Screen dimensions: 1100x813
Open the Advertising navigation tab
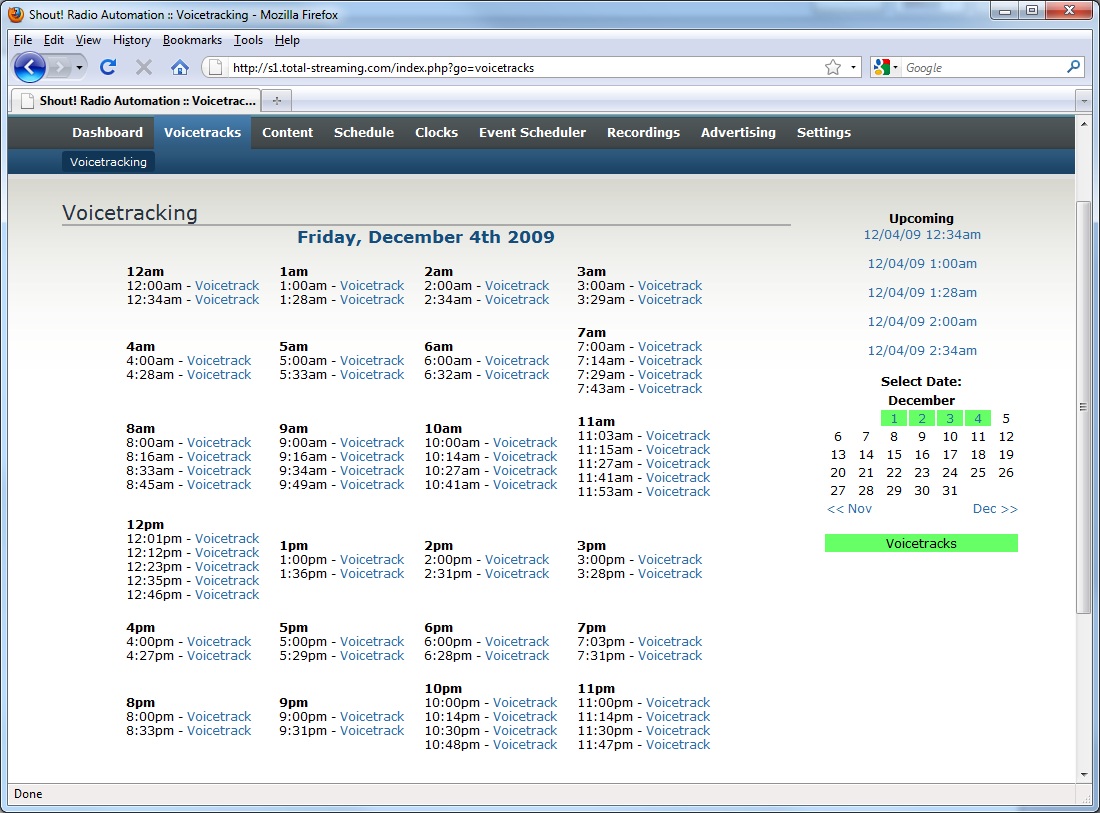coord(738,133)
